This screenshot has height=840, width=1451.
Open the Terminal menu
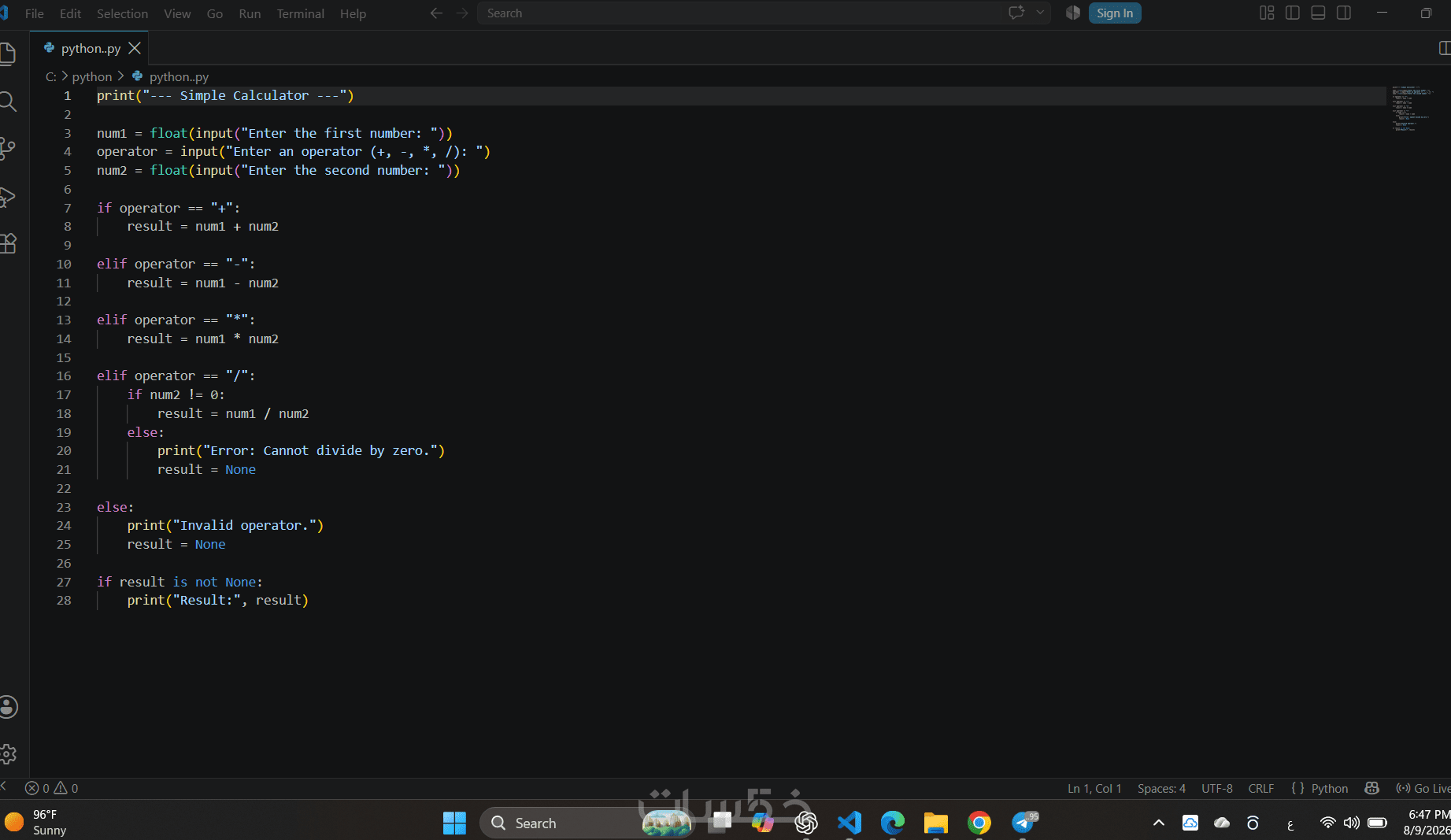tap(300, 13)
